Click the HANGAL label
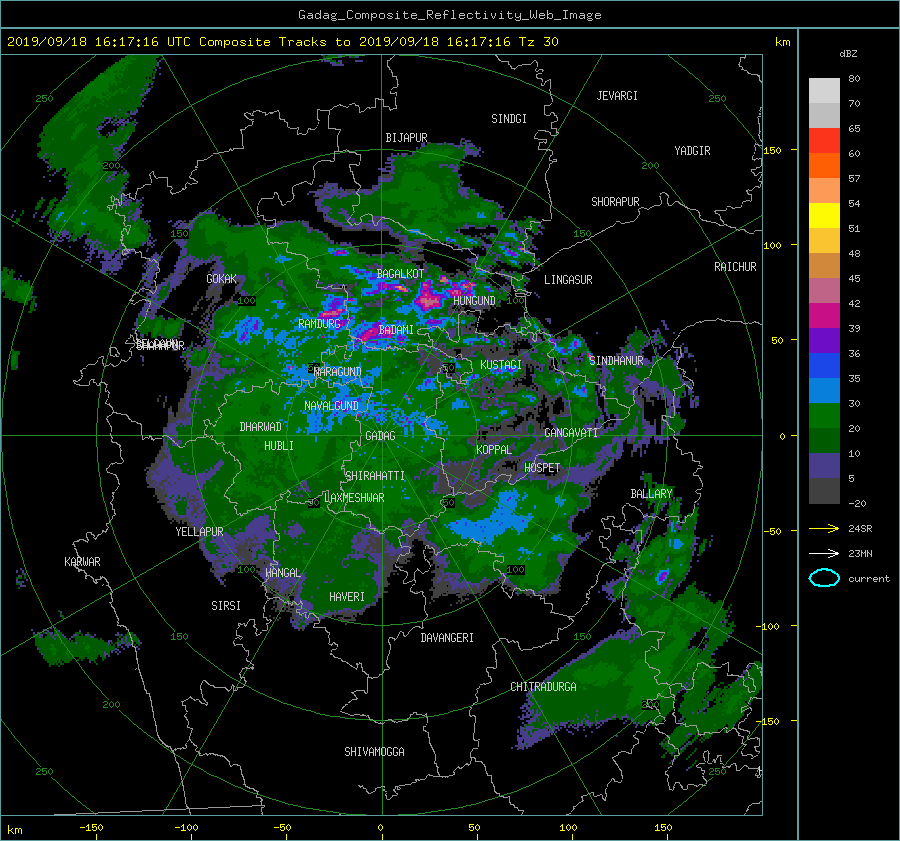Viewport: 900px width, 841px height. [x=282, y=573]
